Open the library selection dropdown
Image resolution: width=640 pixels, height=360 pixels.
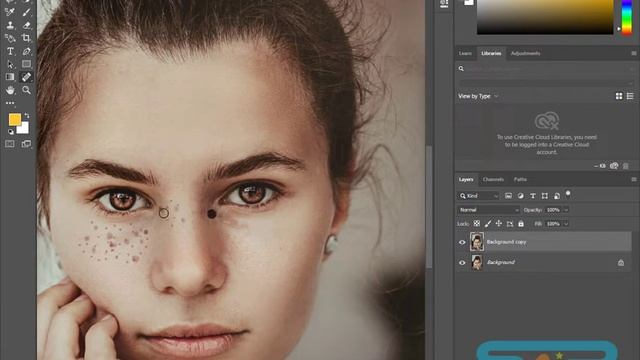547,83
